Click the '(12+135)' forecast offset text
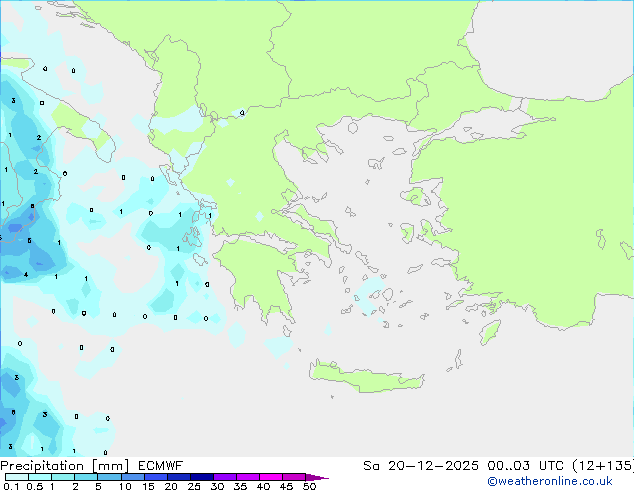The image size is (634, 490). click(x=603, y=466)
